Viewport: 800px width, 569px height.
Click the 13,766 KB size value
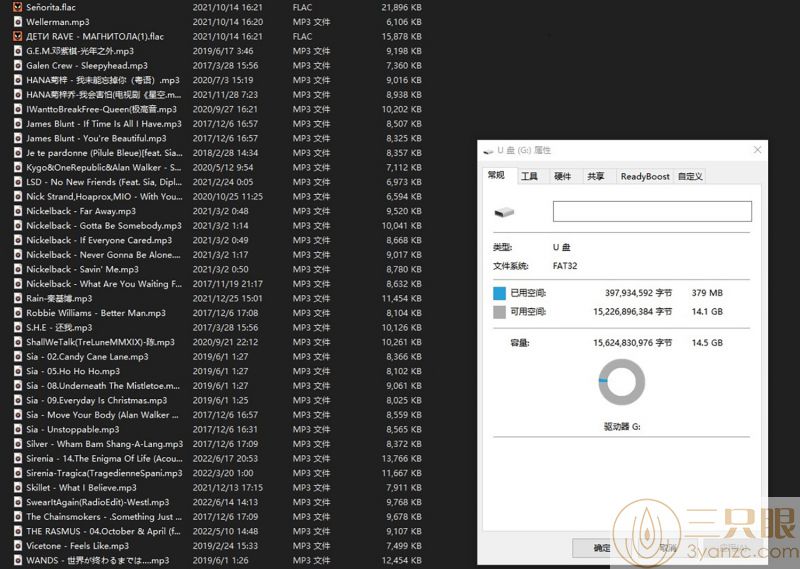pyautogui.click(x=401, y=458)
